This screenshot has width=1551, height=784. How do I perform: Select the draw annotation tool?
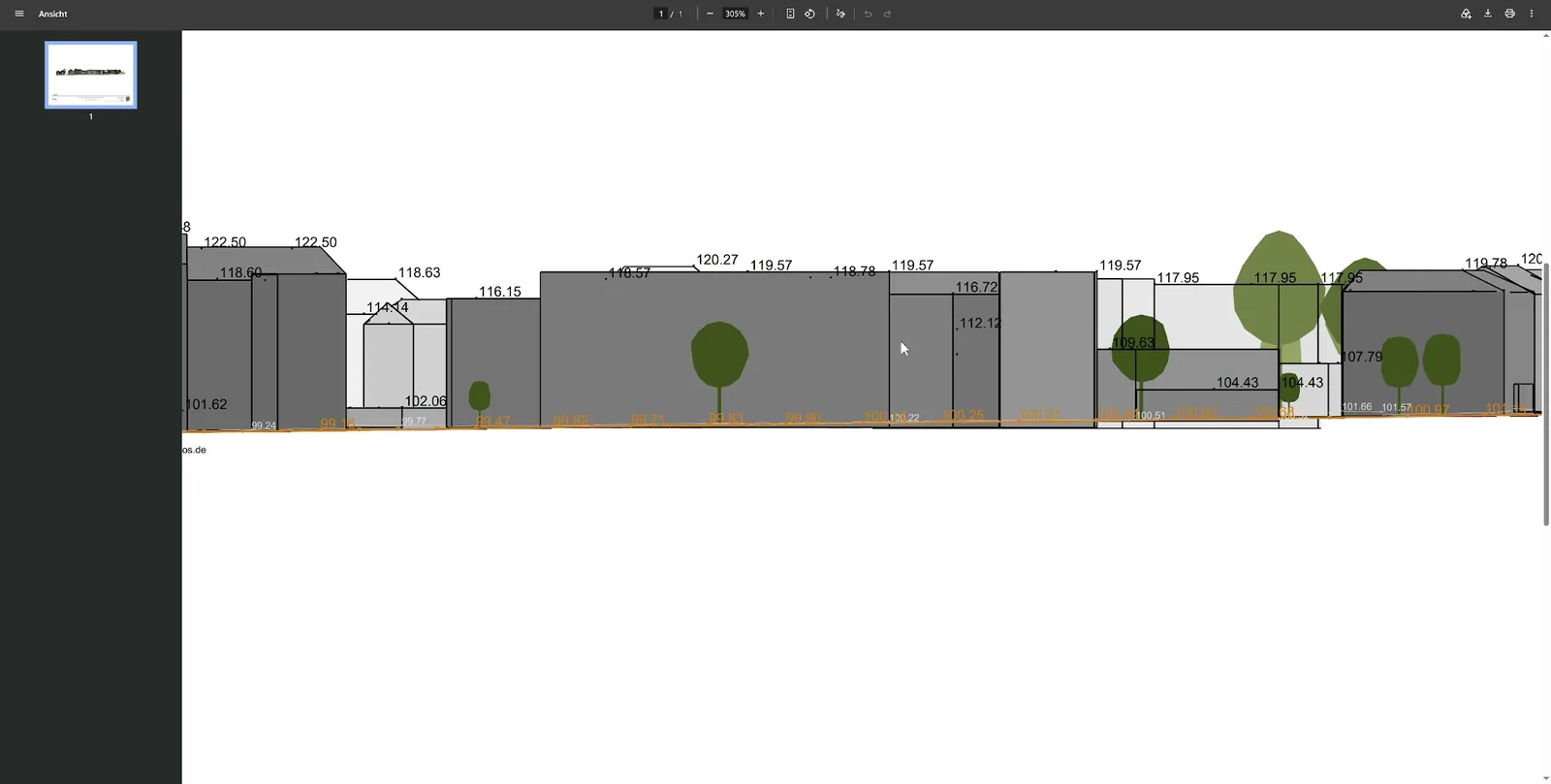[x=840, y=14]
